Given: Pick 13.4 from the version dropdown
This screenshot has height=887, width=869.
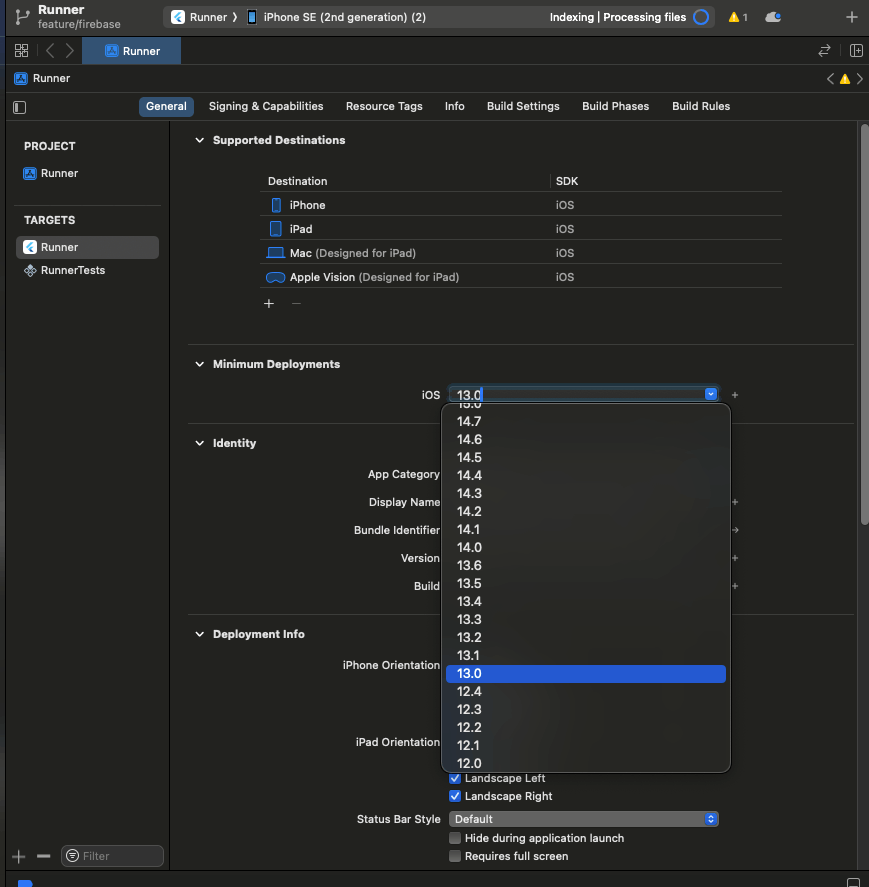Looking at the screenshot, I should pos(586,601).
